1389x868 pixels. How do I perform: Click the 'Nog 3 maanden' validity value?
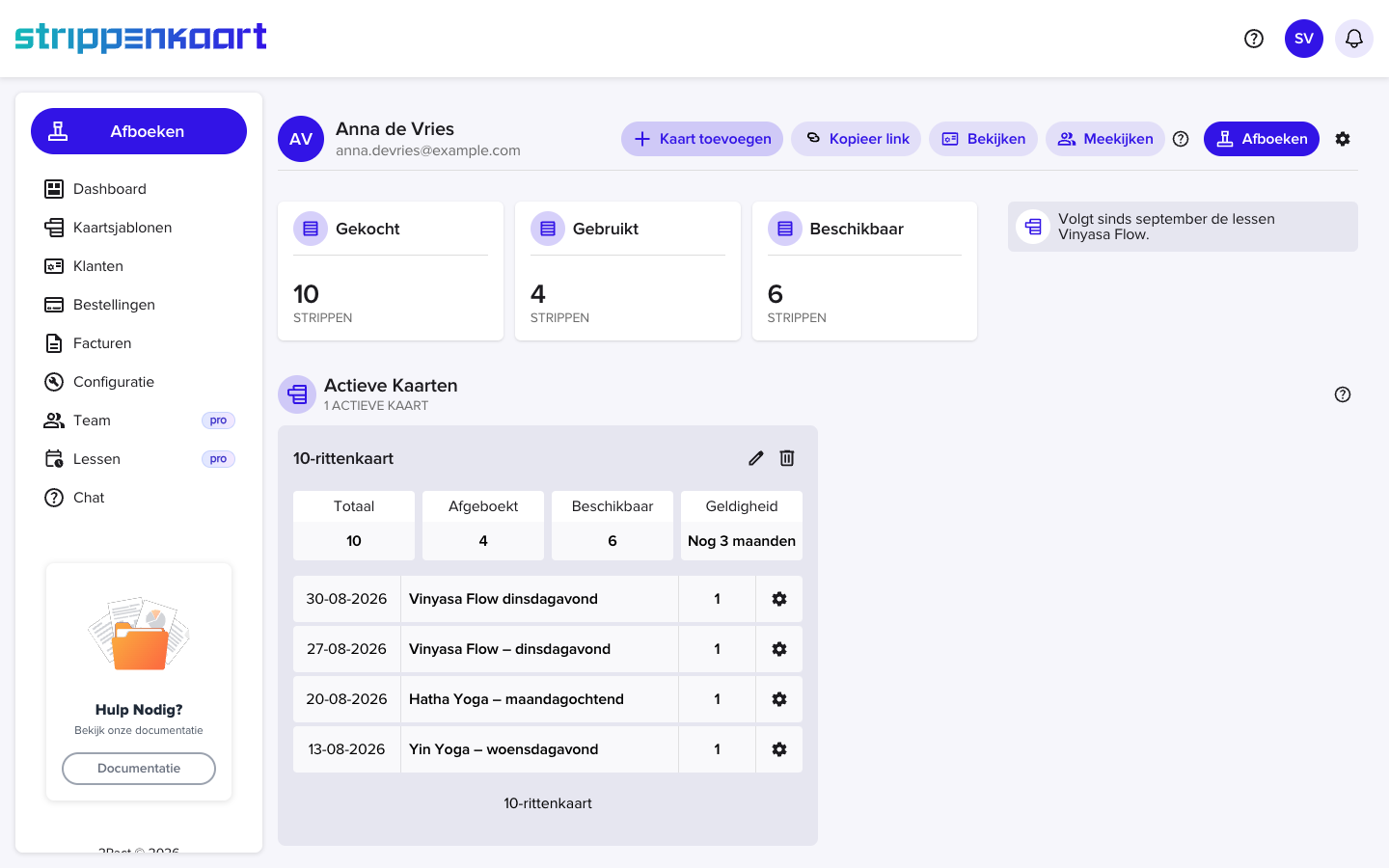coord(742,541)
